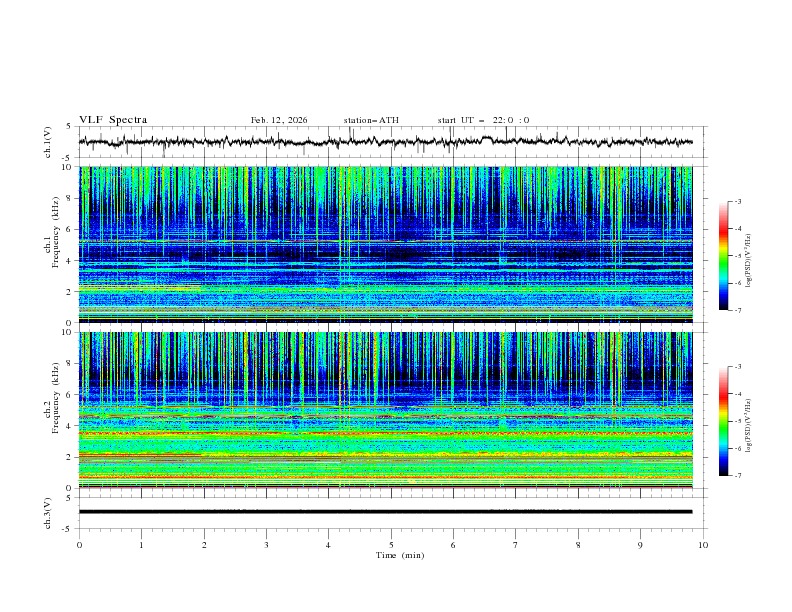This screenshot has width=792, height=612.
Task: Click the ch.1 PSD color scale bar
Action: point(723,256)
